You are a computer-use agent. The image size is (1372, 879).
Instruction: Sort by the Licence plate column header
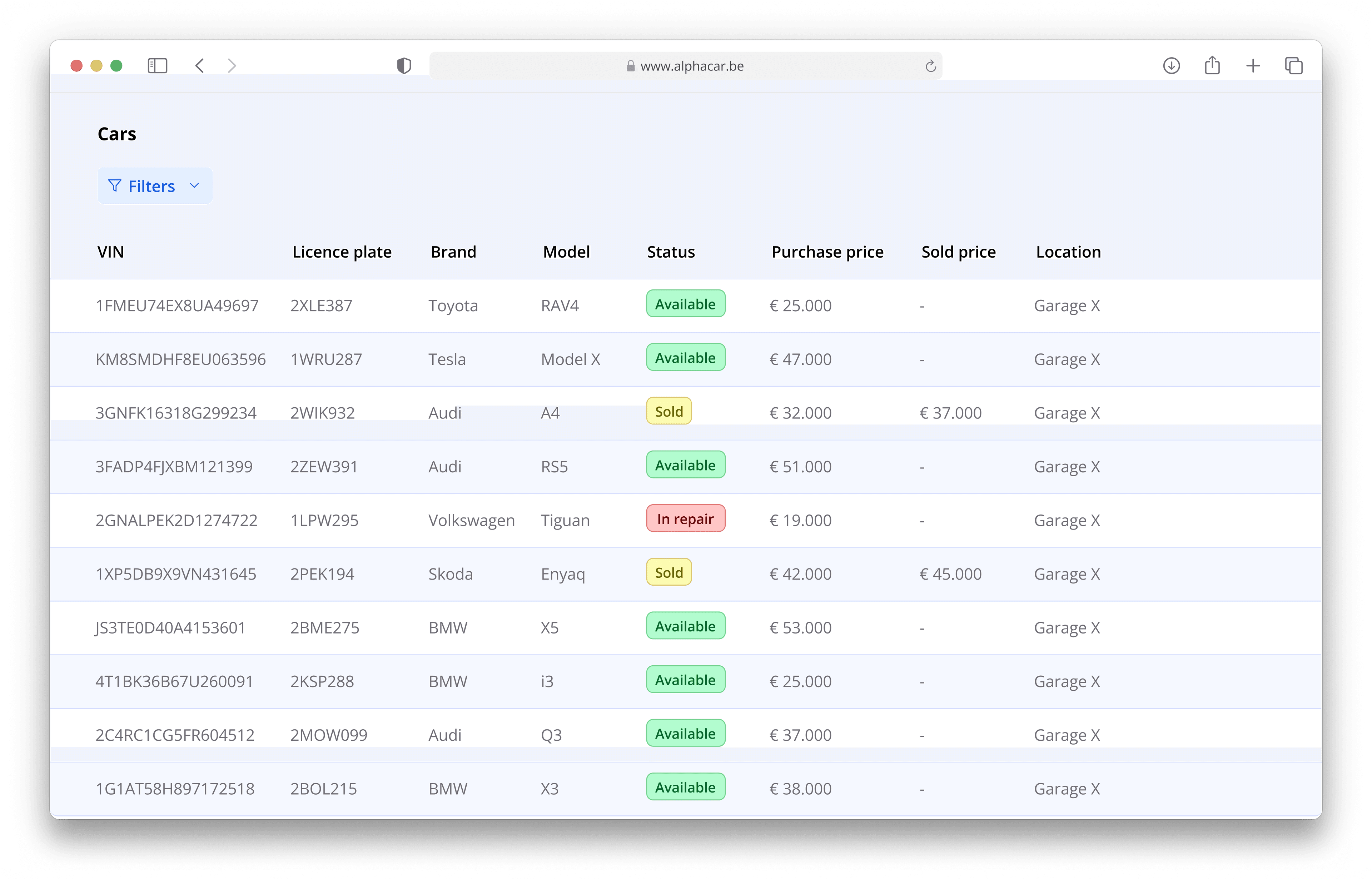[342, 252]
